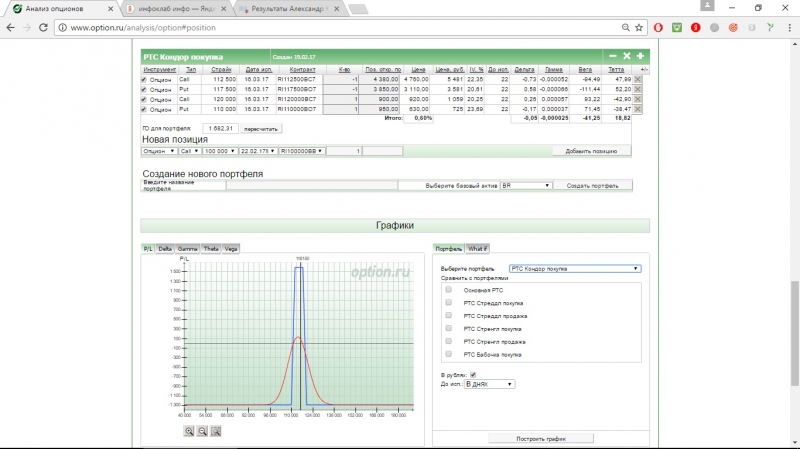The width and height of the screenshot is (800, 449).
Task: Expand the До исп. В ДНЯХ dropdown
Action: 490,384
